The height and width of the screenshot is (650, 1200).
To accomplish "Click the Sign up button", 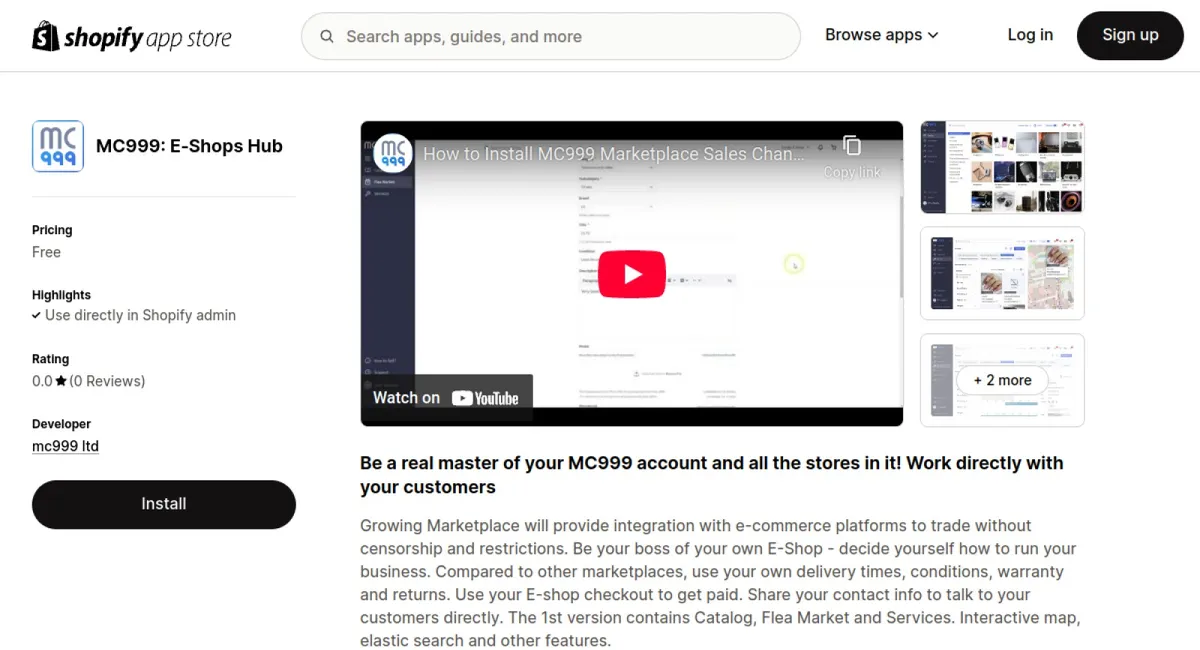I will coord(1129,36).
